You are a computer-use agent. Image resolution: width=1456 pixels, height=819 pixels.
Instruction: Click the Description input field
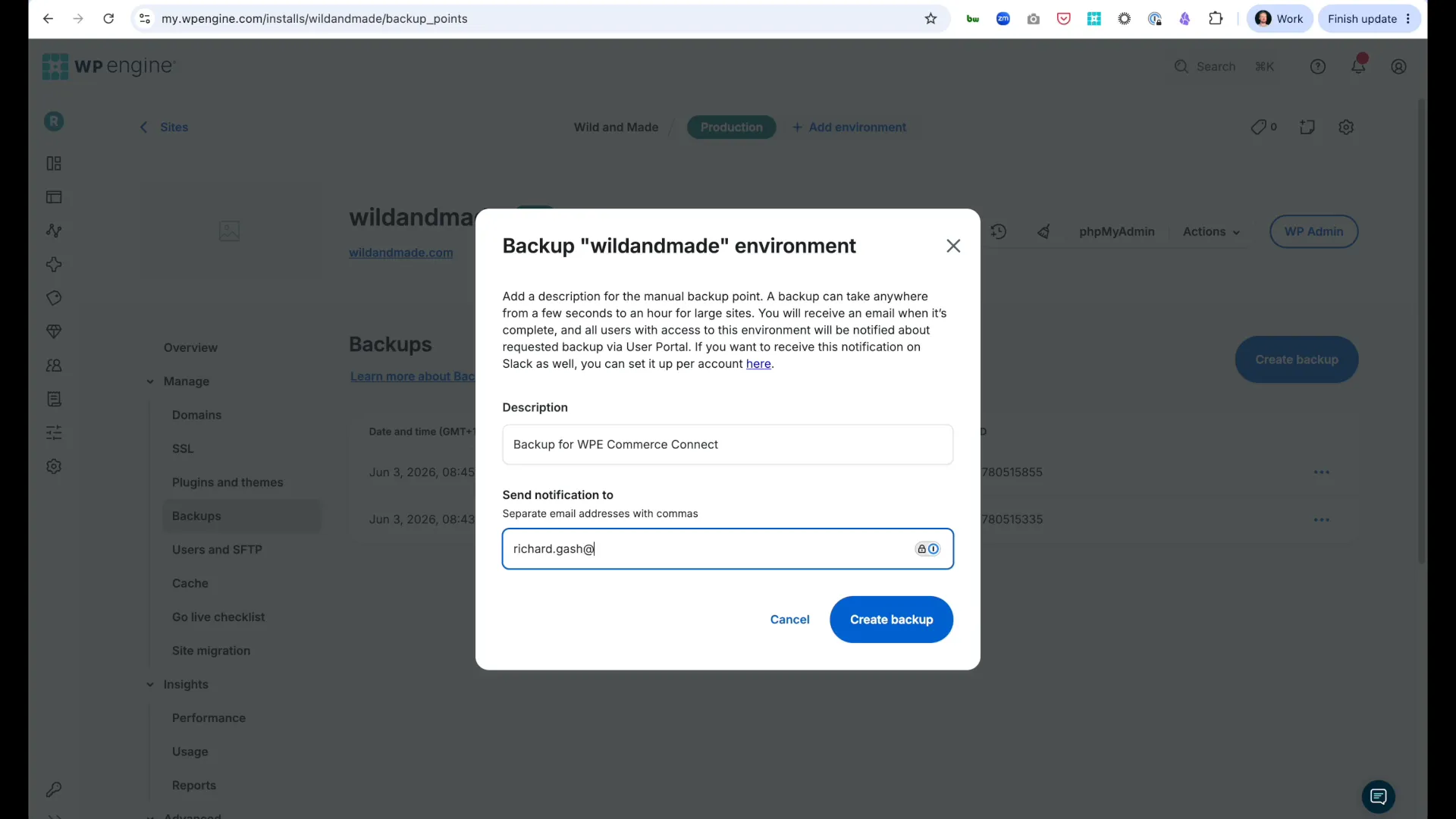727,444
